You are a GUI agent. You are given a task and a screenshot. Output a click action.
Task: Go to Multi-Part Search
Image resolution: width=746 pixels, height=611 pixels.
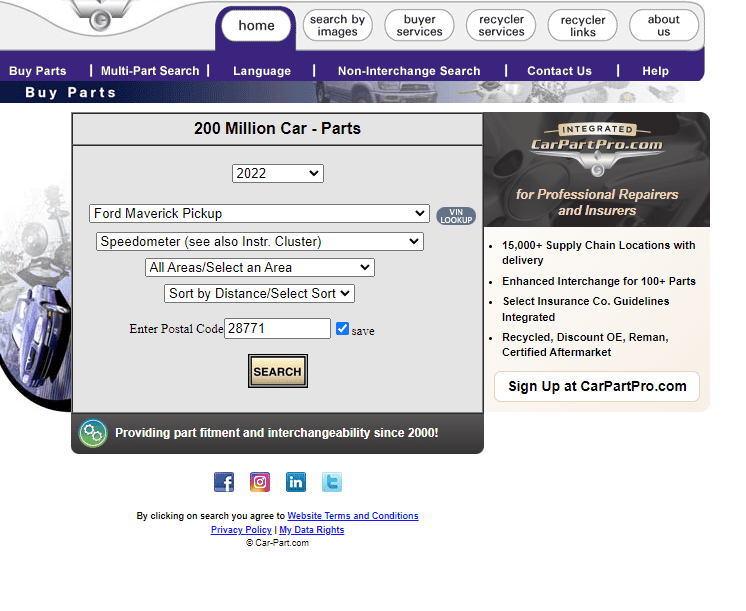[x=150, y=71]
